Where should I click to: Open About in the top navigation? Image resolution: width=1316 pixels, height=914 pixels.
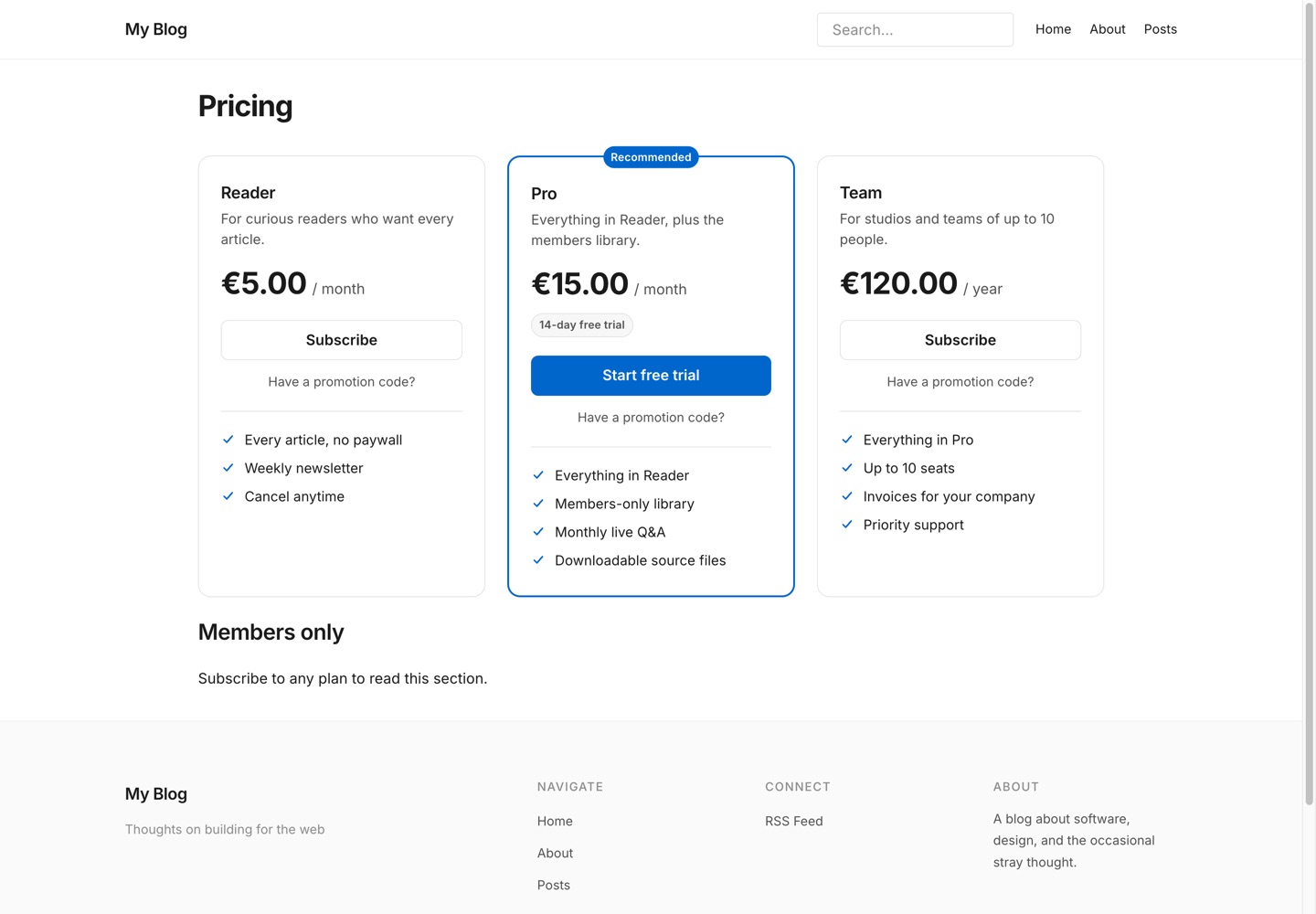[x=1108, y=29]
